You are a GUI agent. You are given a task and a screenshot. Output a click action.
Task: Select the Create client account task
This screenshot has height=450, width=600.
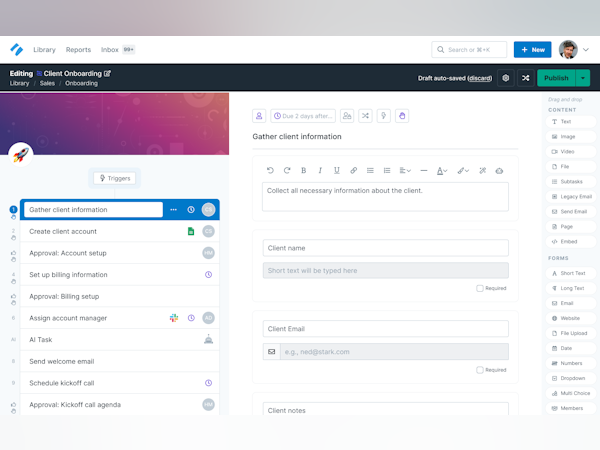(x=120, y=231)
